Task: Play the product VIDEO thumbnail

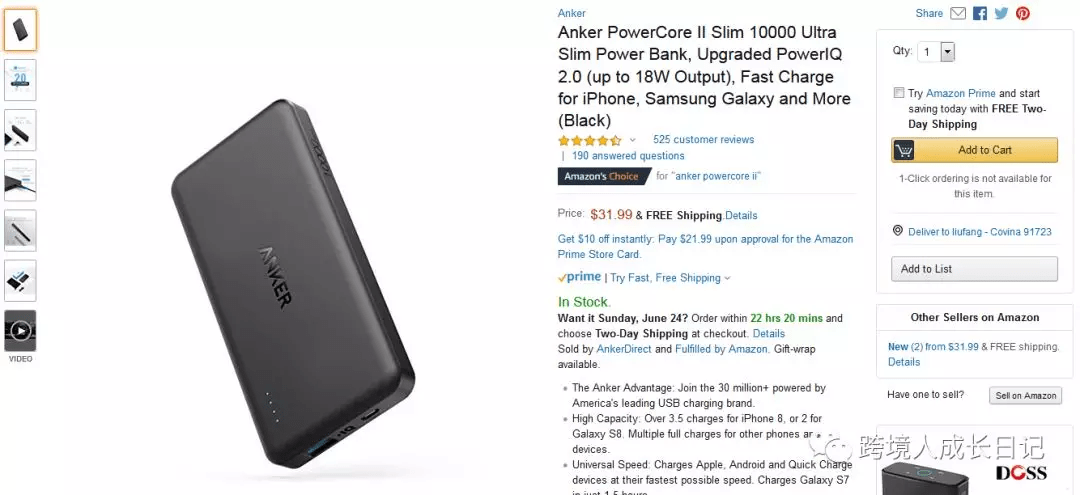Action: [x=21, y=331]
